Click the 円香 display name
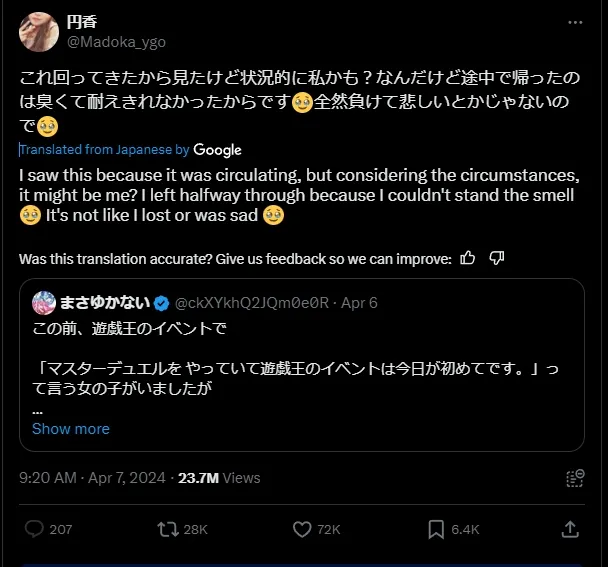This screenshot has width=608, height=567. click(x=82, y=22)
